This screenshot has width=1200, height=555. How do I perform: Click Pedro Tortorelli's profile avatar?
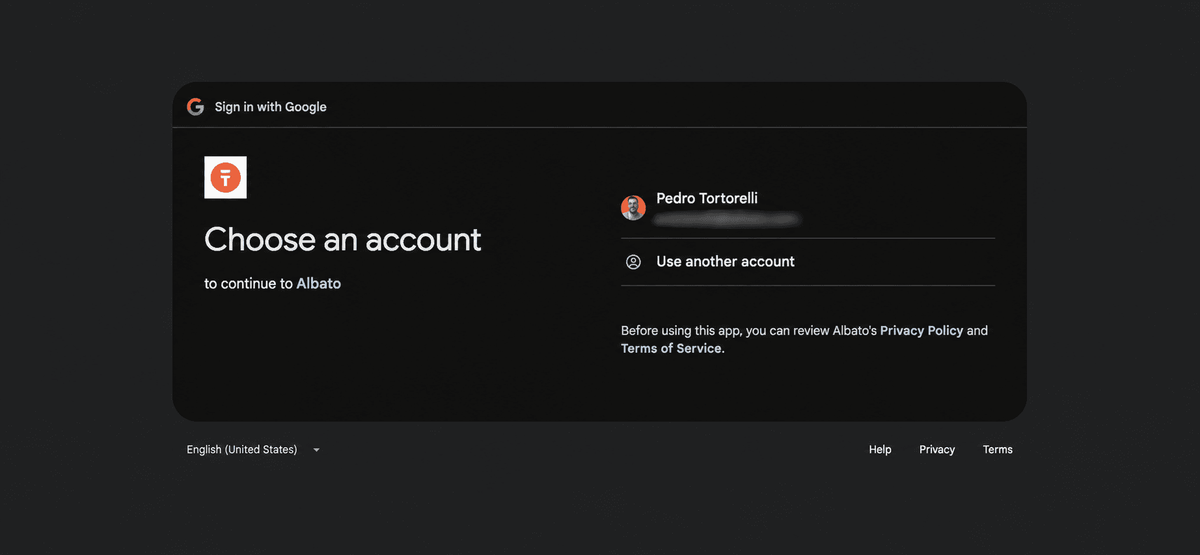[633, 207]
